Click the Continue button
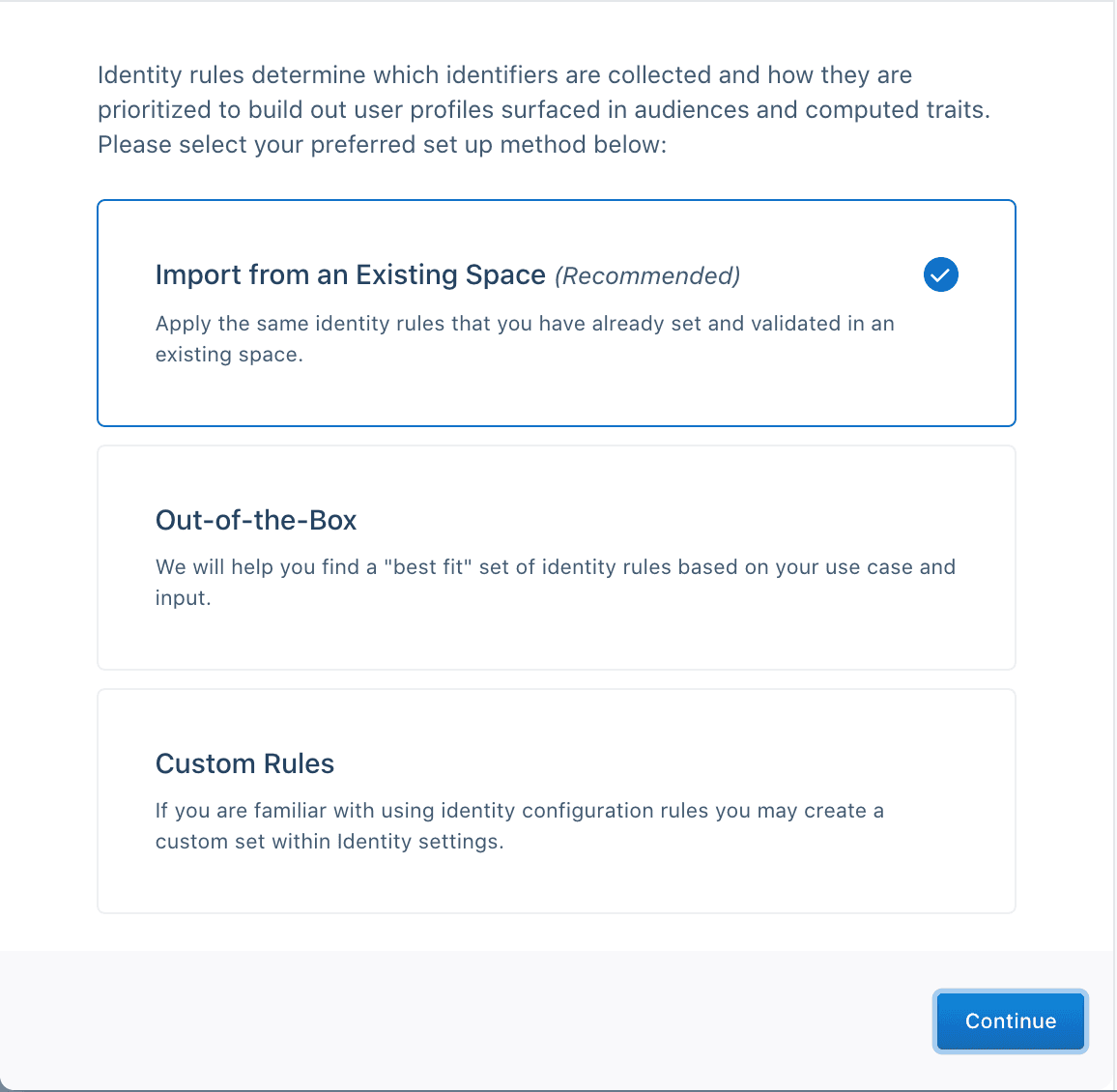This screenshot has height=1092, width=1117. [x=1010, y=1020]
